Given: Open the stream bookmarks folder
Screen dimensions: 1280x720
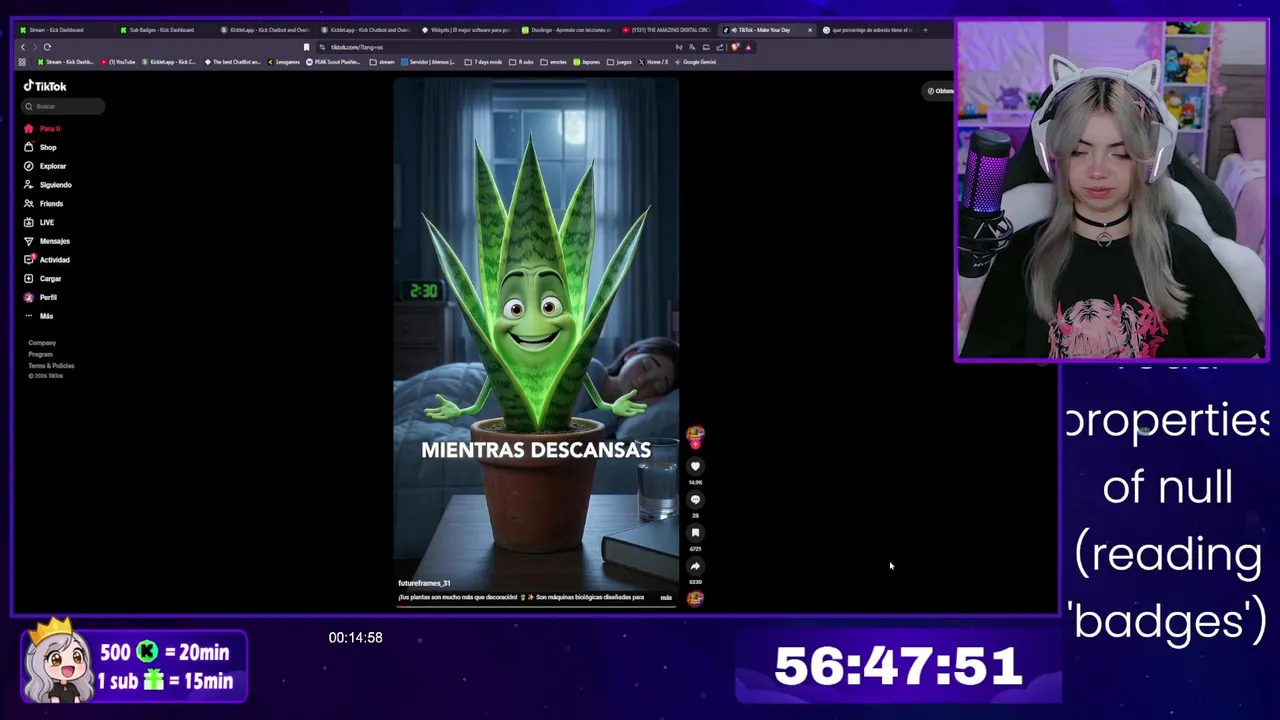Looking at the screenshot, I should coord(382,62).
